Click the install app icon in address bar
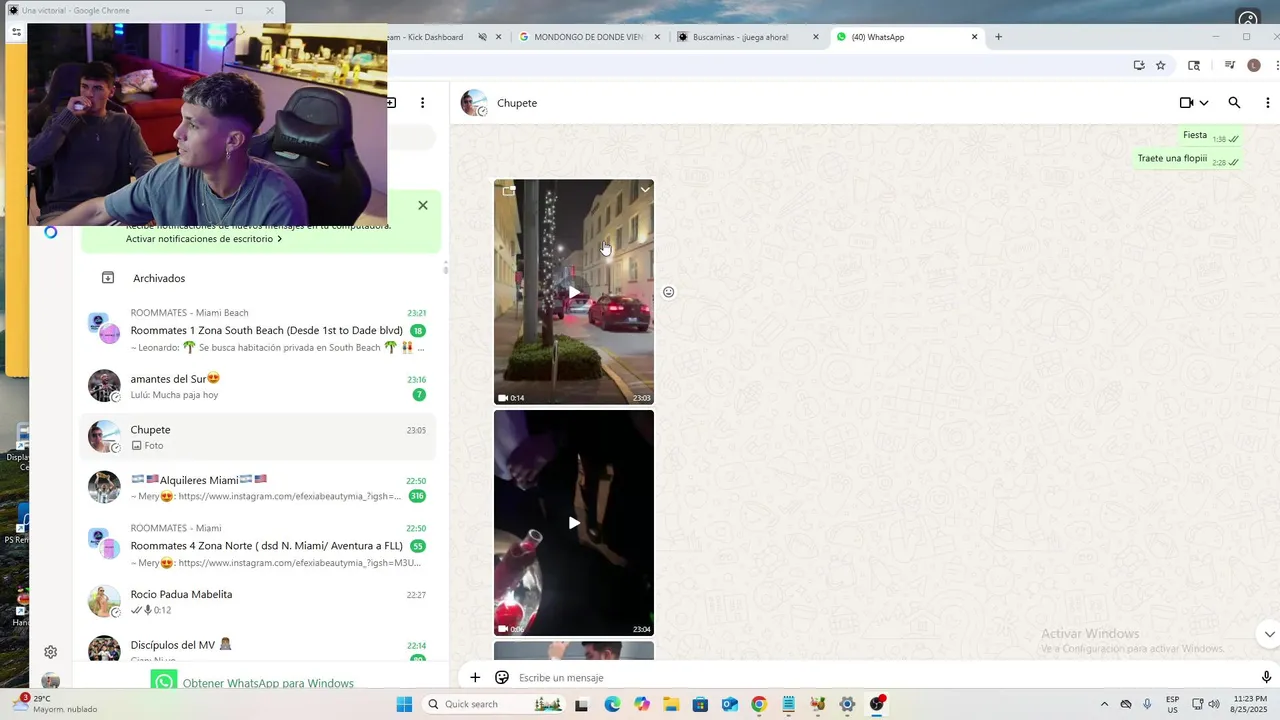Screen dimensions: 1280x720 pos(1139,65)
